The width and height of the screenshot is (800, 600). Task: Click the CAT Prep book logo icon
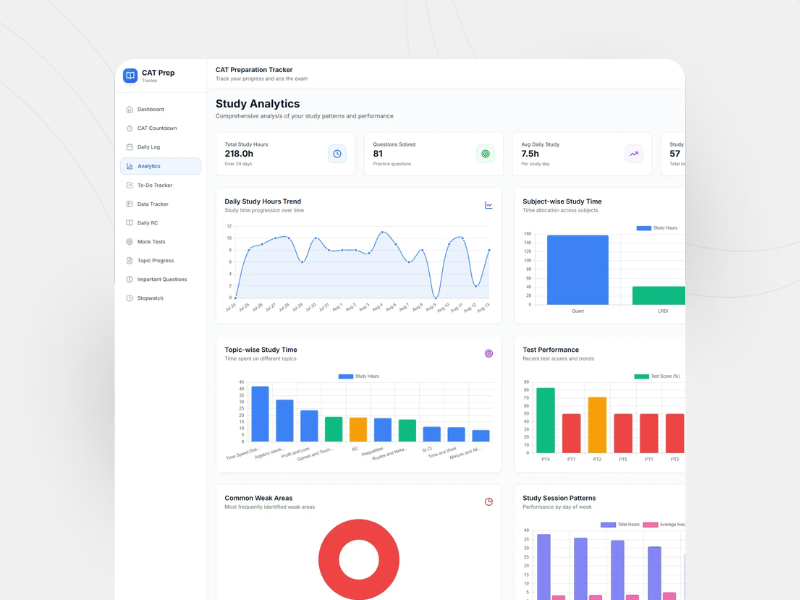130,75
